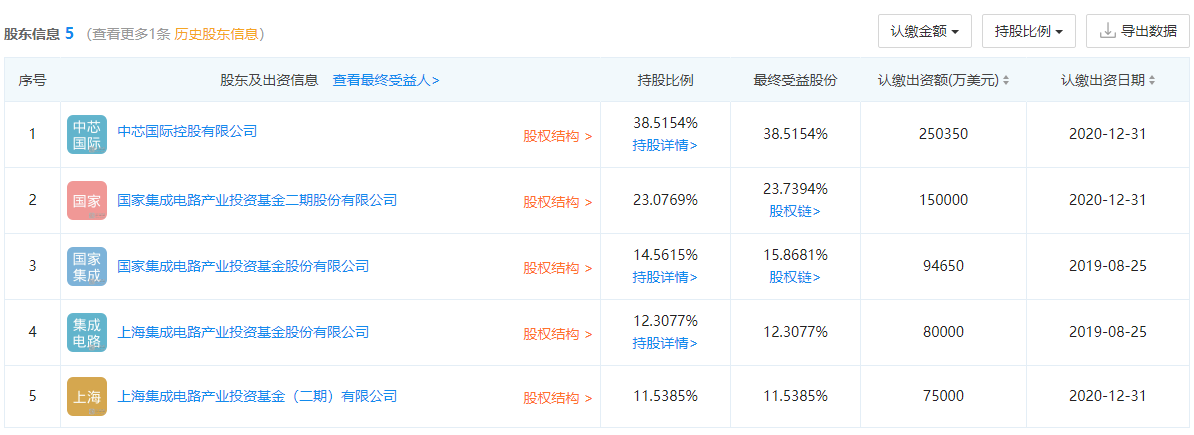
Task: Sort by 认缴出资日期 column arrows
Action: (1153, 80)
